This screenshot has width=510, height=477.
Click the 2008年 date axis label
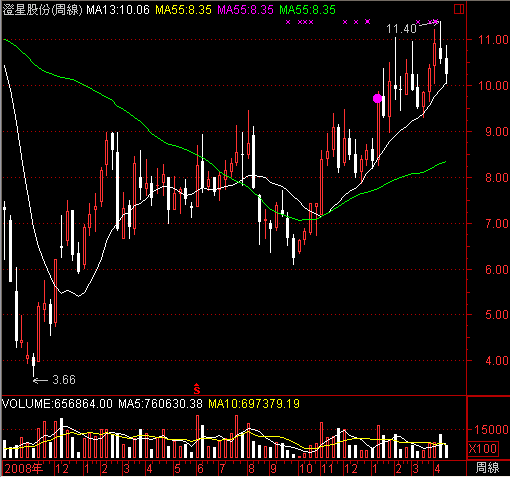tap(24, 469)
